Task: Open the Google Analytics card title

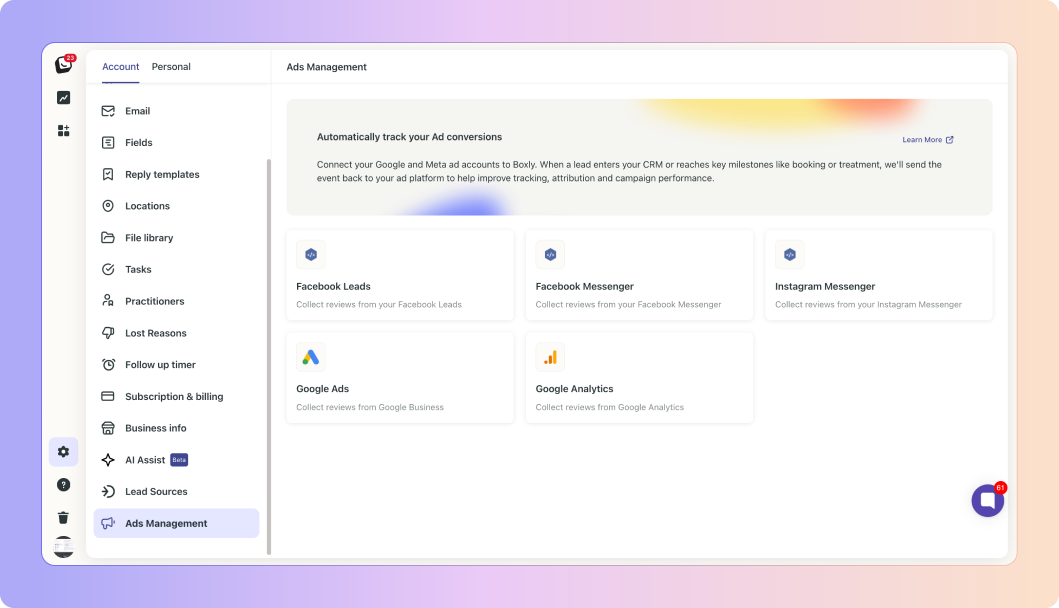Action: click(x=574, y=389)
